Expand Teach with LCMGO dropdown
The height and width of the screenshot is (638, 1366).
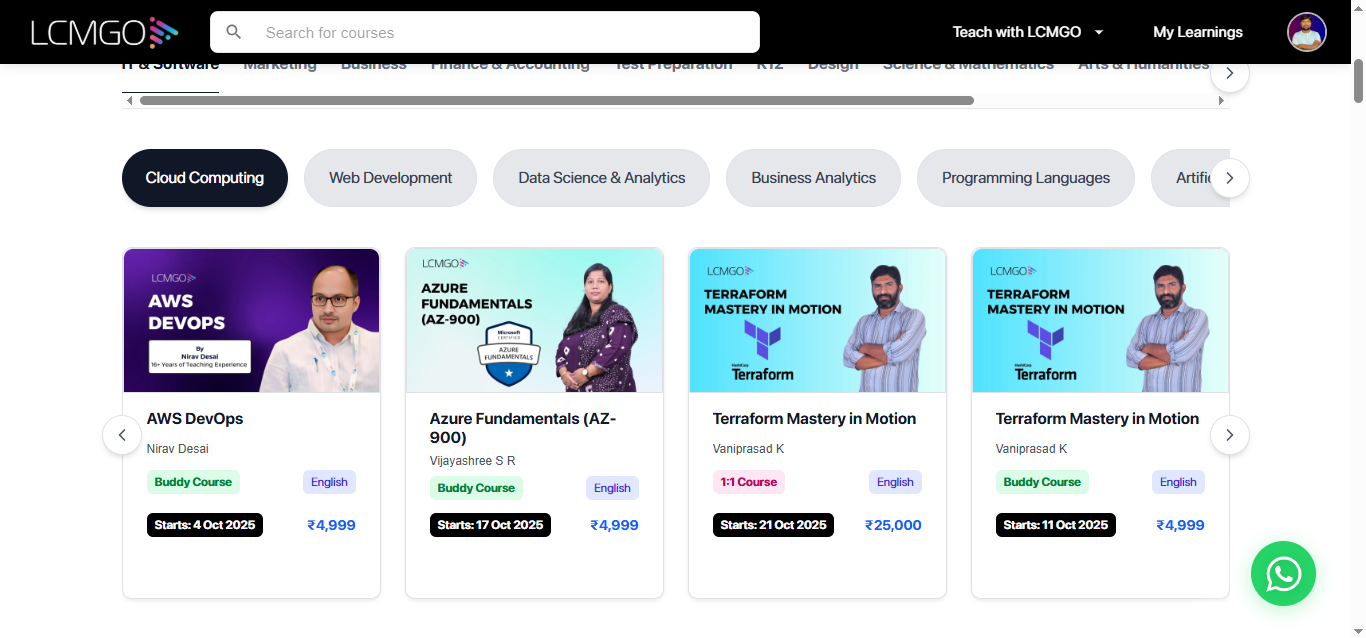click(1028, 32)
